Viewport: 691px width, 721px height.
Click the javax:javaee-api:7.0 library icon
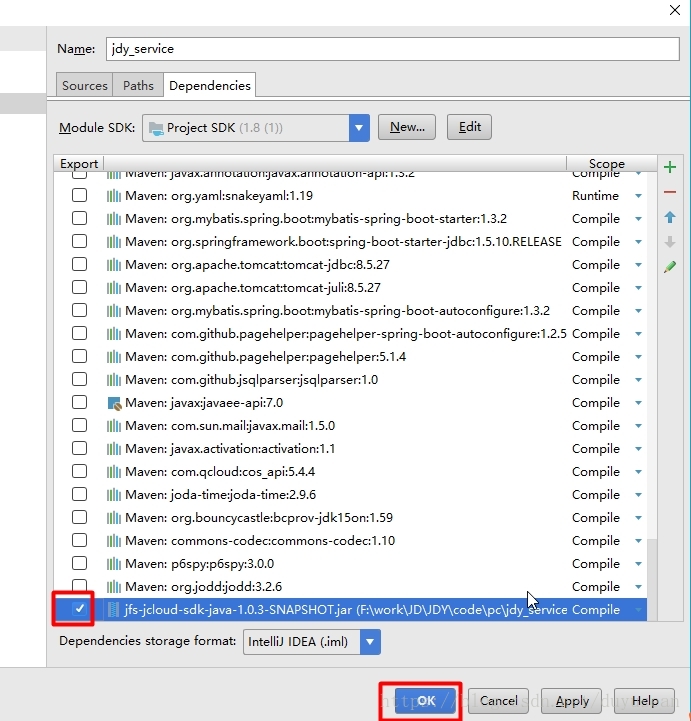click(114, 403)
